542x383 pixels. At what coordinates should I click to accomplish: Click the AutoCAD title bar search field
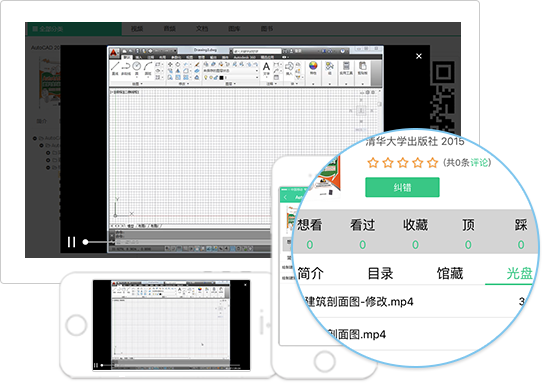point(256,51)
